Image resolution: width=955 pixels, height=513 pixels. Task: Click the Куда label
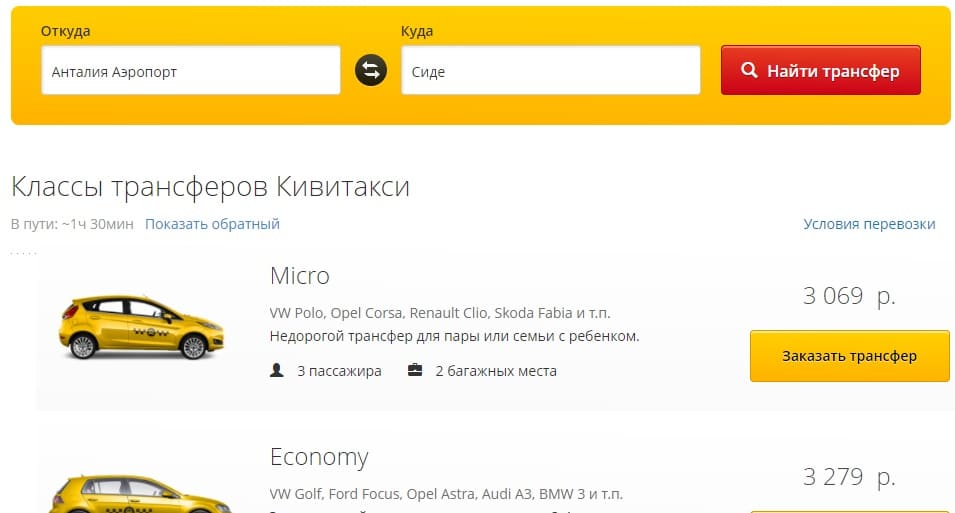click(x=417, y=31)
